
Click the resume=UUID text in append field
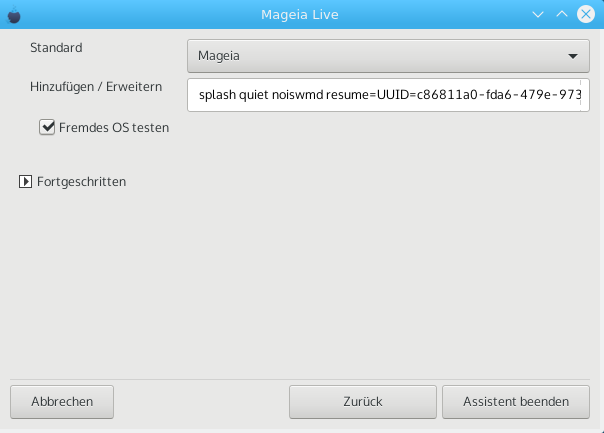click(350, 95)
